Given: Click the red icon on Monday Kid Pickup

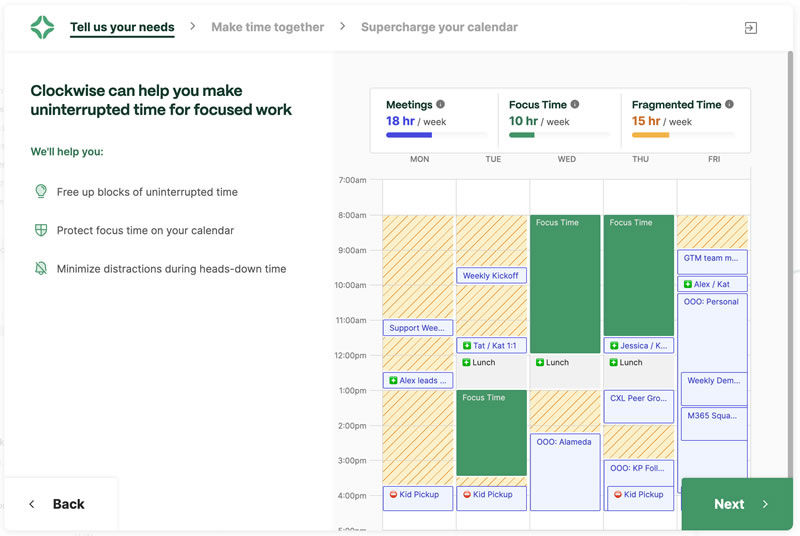Looking at the screenshot, I should click(x=393, y=494).
